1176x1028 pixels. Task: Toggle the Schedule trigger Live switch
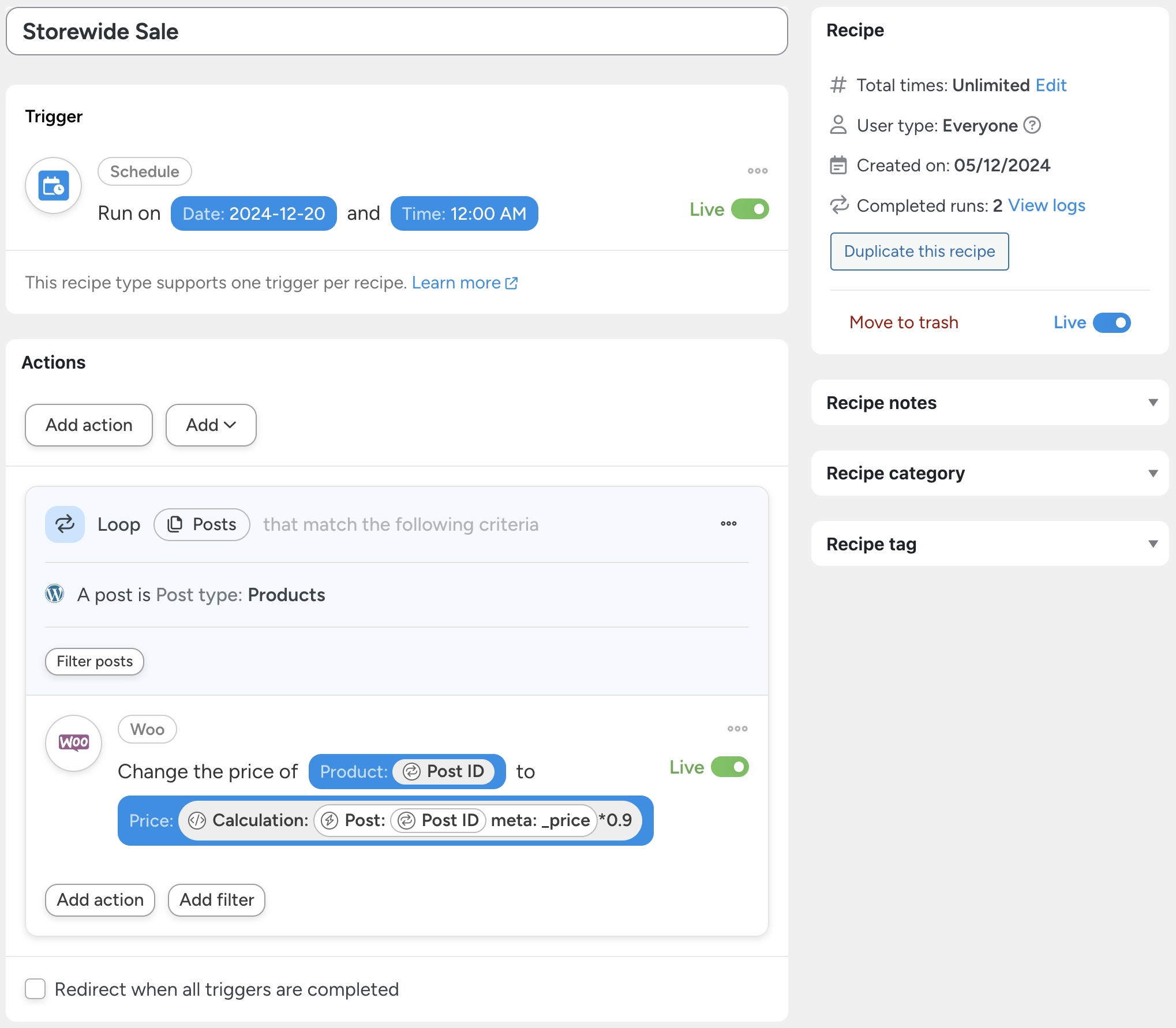click(x=750, y=209)
